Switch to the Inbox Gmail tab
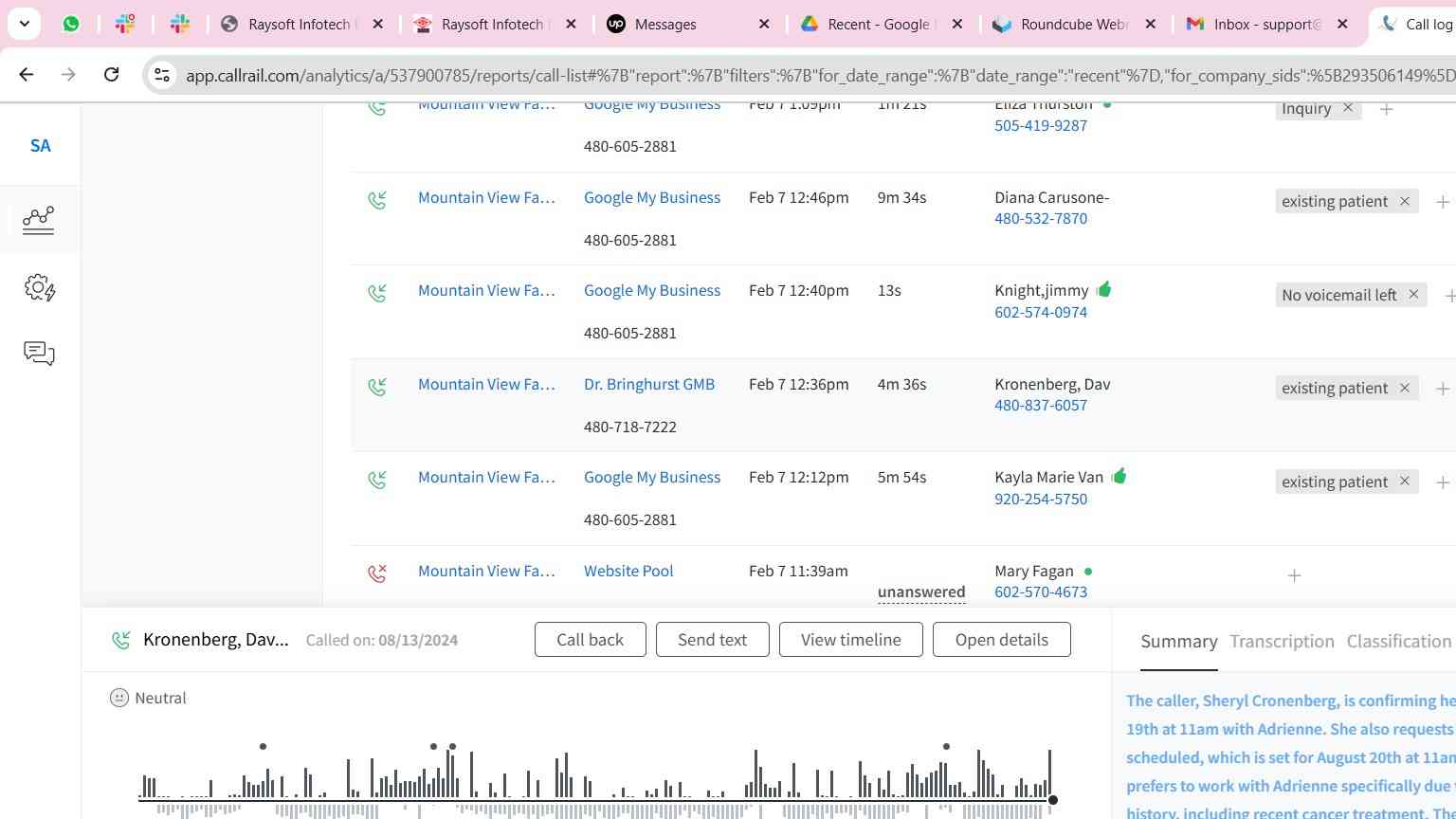1456x819 pixels. tap(1267, 24)
